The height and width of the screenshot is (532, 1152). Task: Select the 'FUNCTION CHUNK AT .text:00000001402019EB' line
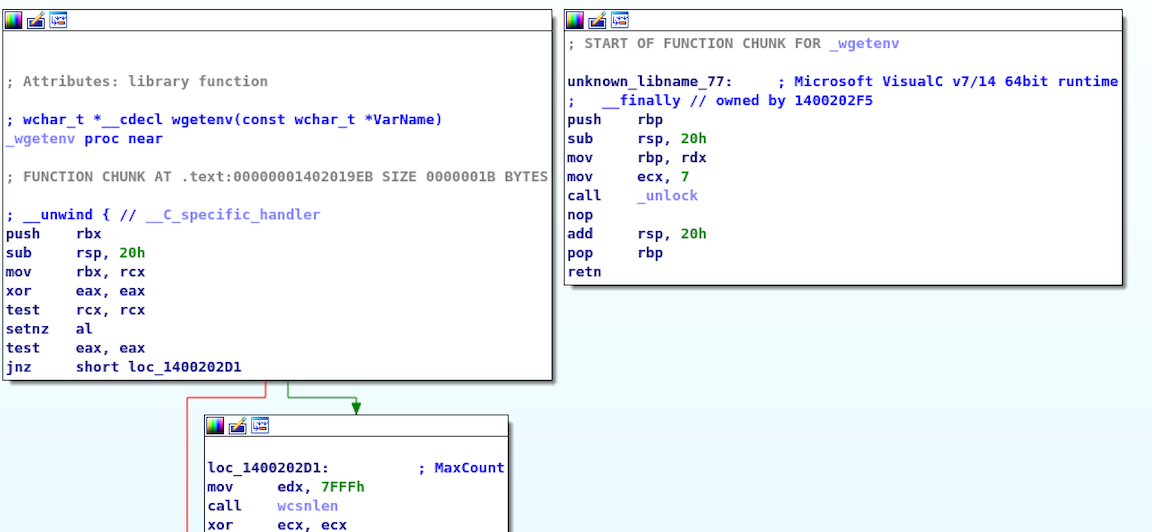[277, 176]
